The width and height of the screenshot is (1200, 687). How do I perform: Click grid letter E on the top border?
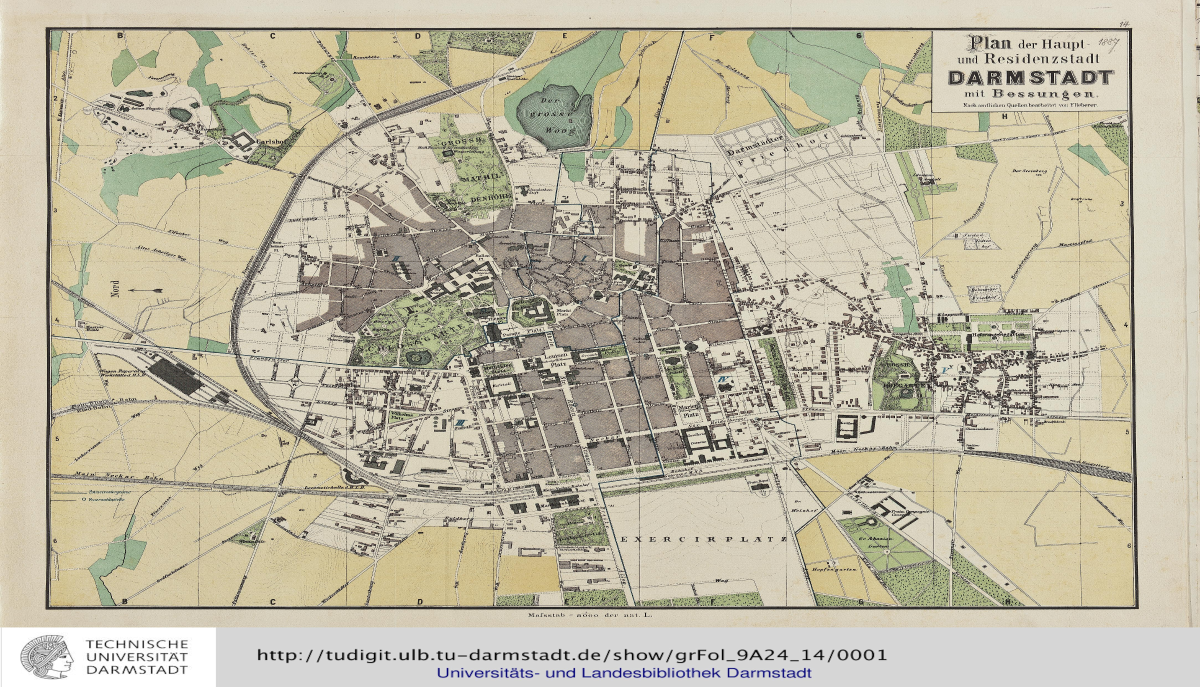(563, 36)
